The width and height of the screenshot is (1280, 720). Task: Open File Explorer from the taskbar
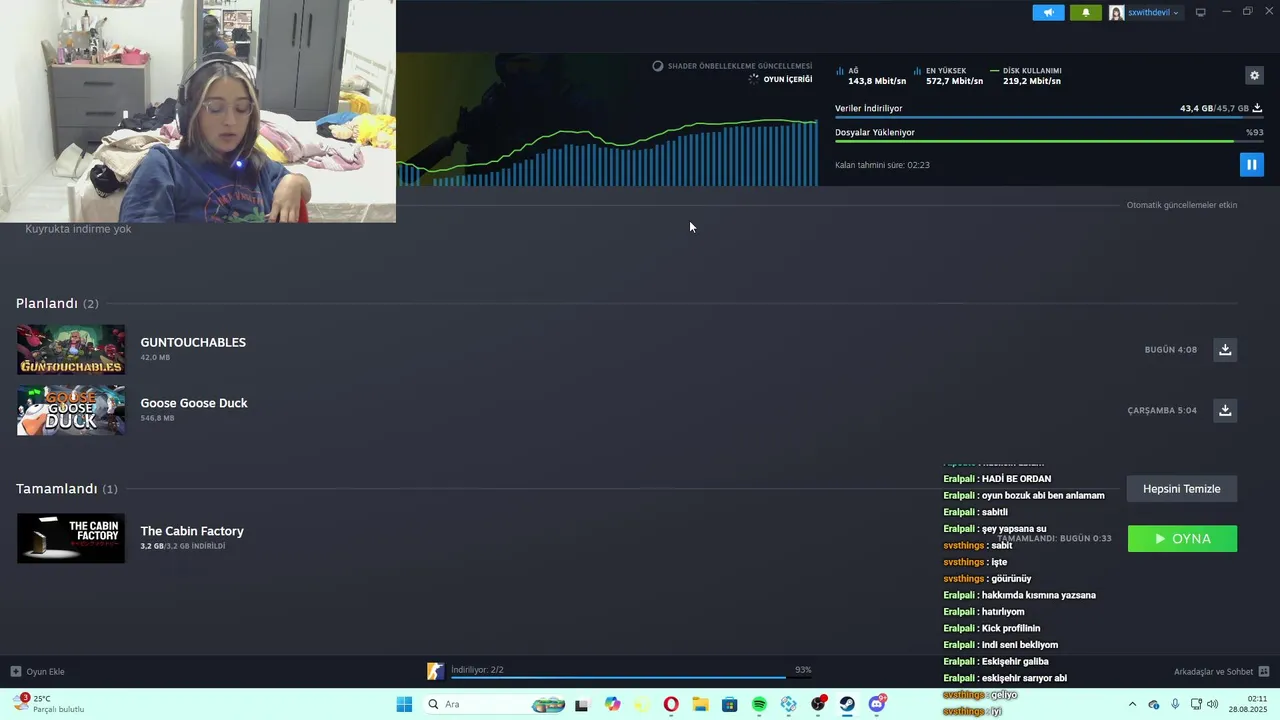pyautogui.click(x=700, y=704)
